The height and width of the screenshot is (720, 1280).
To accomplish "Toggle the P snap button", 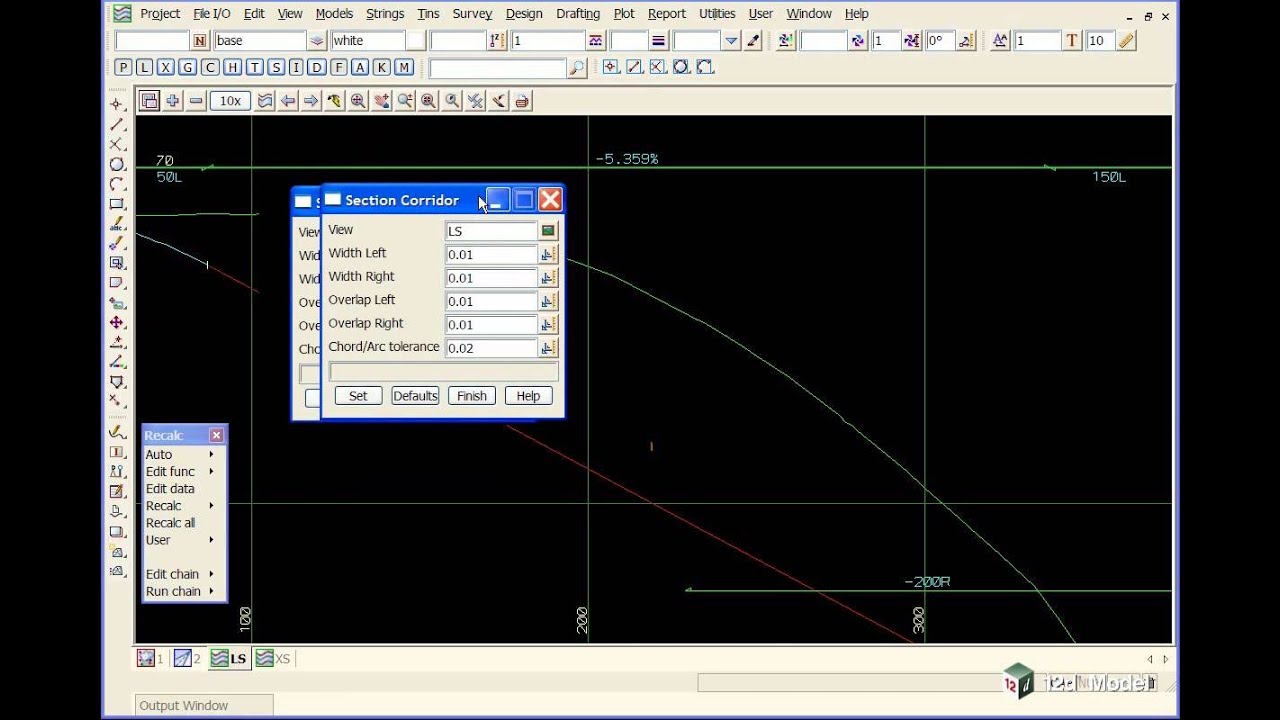I will [x=123, y=67].
